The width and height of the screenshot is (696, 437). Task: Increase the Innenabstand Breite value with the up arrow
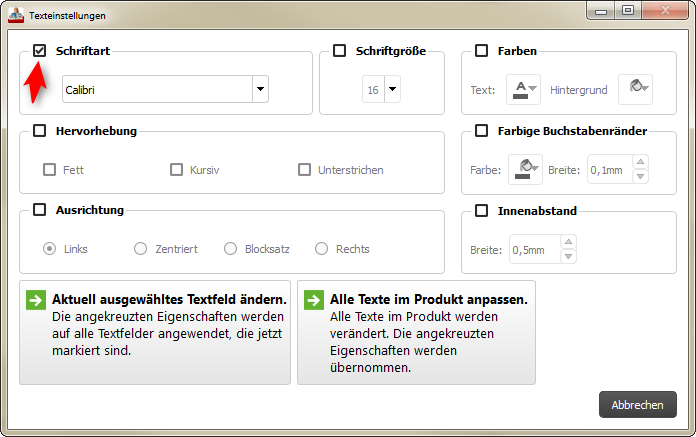(568, 242)
